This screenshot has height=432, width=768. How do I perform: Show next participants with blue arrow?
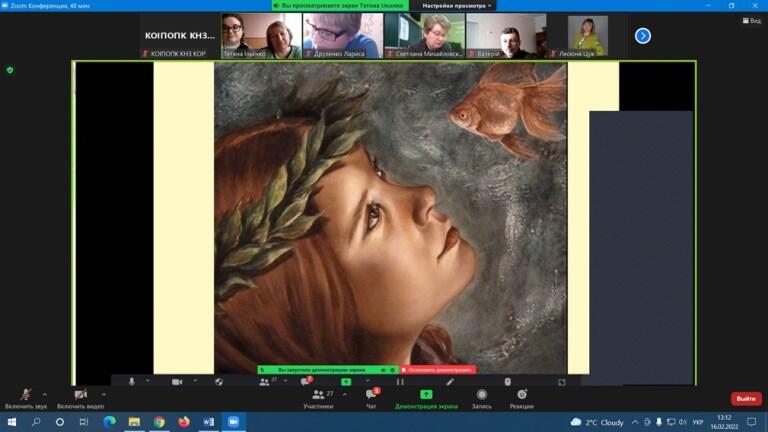pyautogui.click(x=643, y=36)
